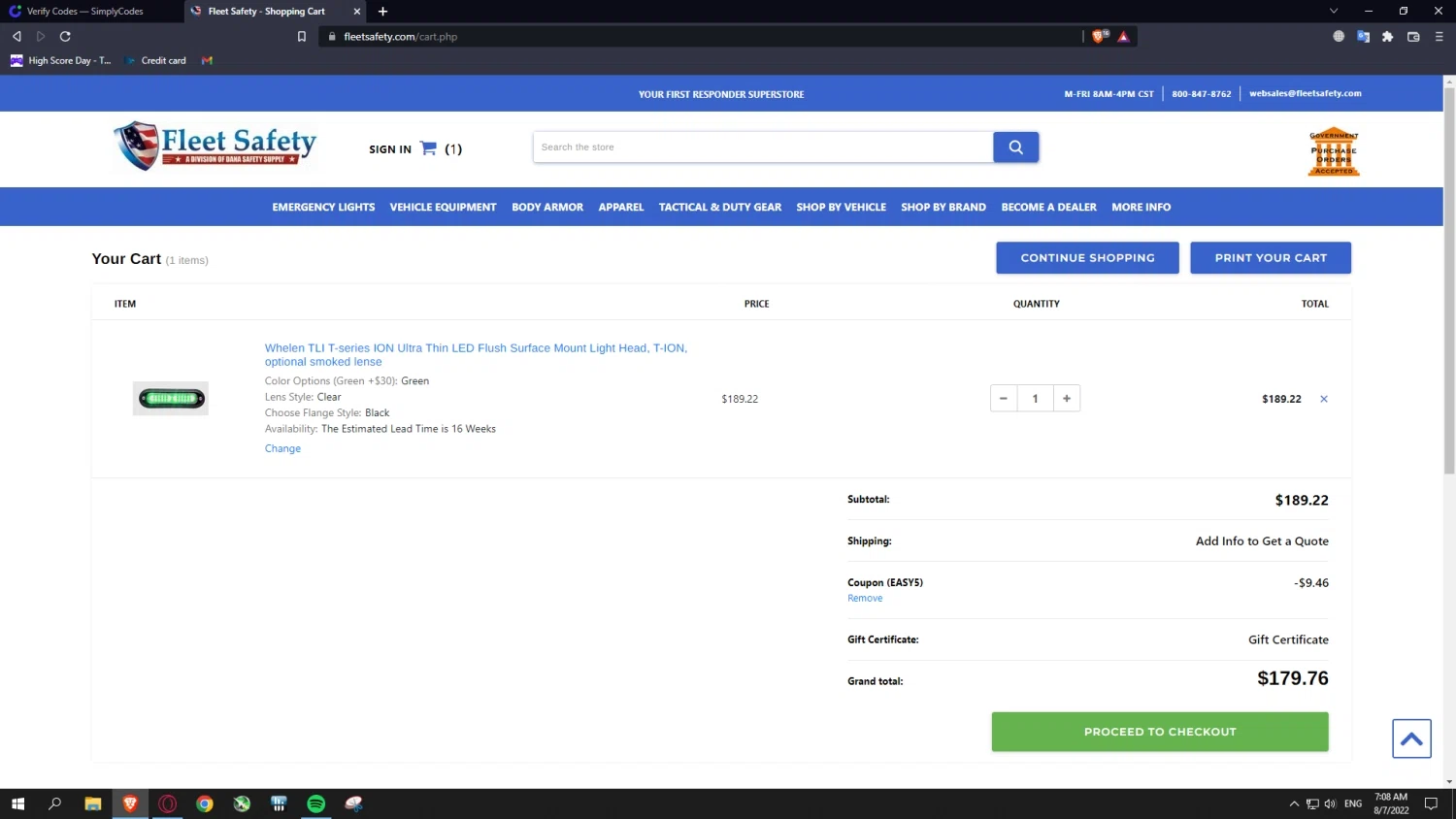This screenshot has width=1456, height=819.
Task: Close the Fleet Safety Shopping Cart tab
Action: tap(357, 12)
